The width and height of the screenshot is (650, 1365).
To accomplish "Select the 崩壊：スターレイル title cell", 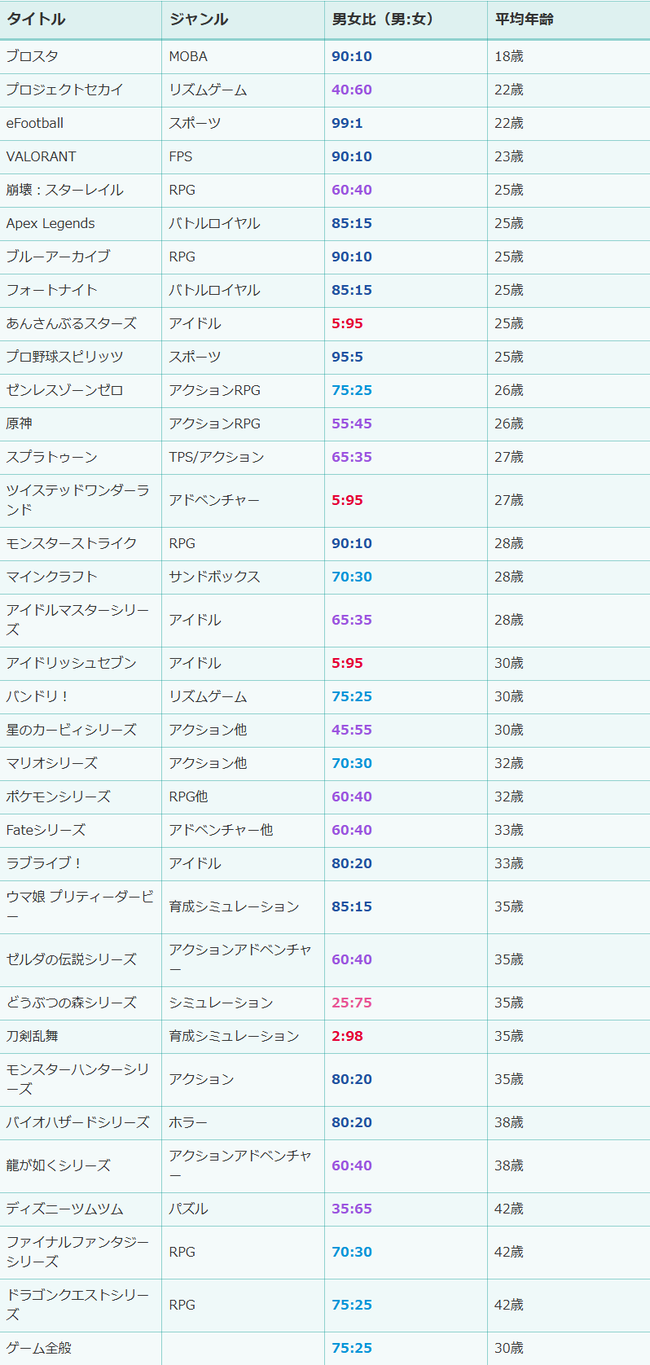I will click(x=81, y=190).
